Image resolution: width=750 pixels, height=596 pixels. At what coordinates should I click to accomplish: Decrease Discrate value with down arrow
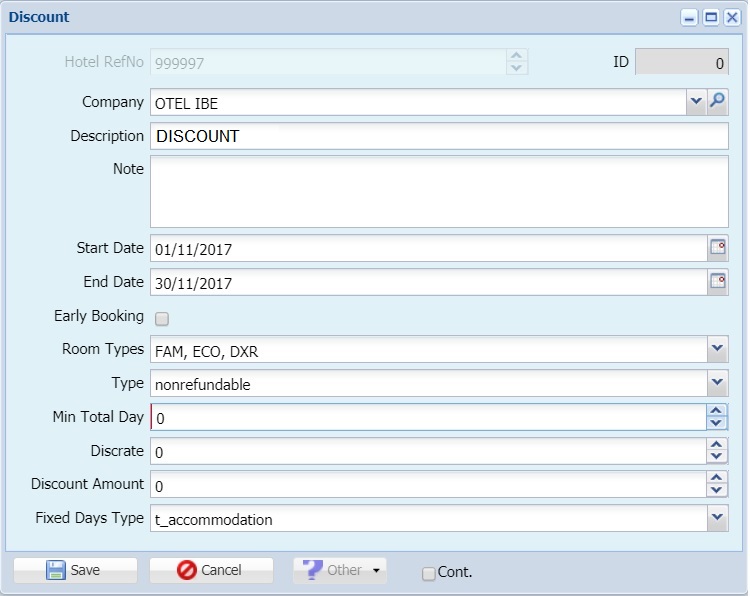[x=716, y=456]
